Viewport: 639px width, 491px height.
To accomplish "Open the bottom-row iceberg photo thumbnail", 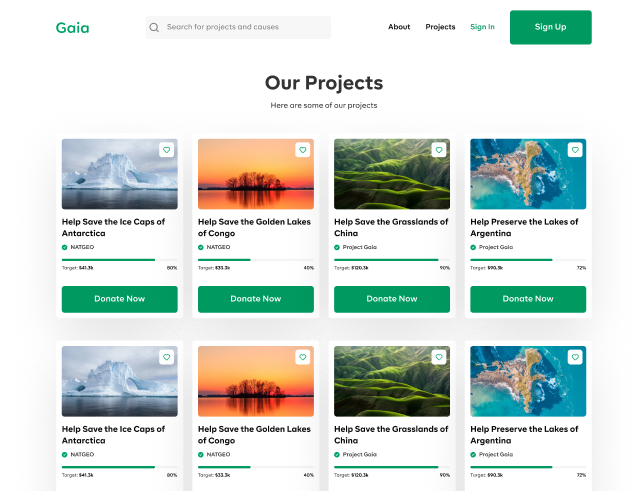I will [x=119, y=381].
